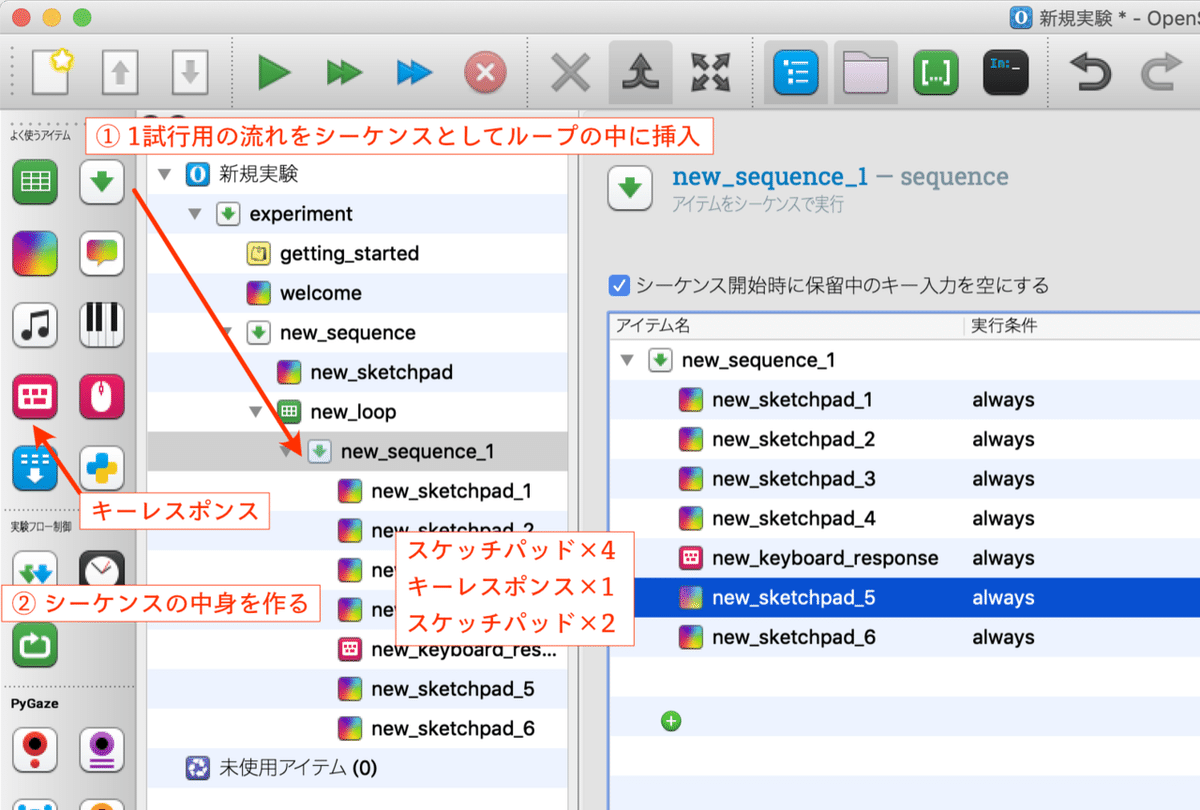Click the アイテム名 column header

coord(653,326)
